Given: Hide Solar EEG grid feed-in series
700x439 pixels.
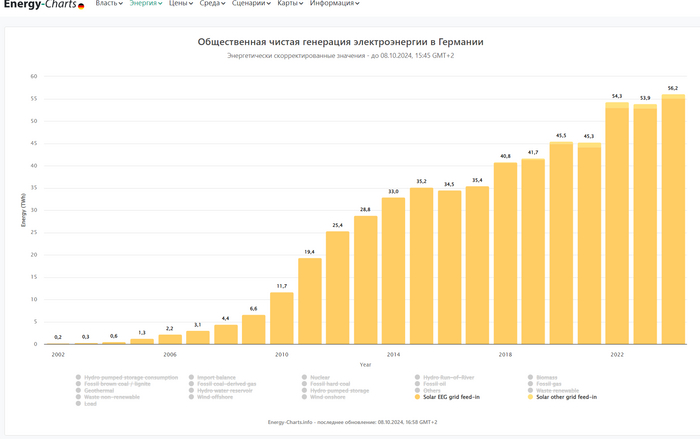Looking at the screenshot, I should tap(447, 397).
